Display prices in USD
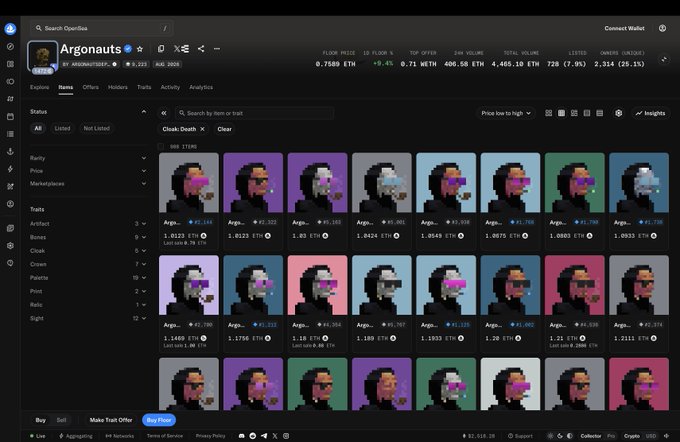 [651, 436]
